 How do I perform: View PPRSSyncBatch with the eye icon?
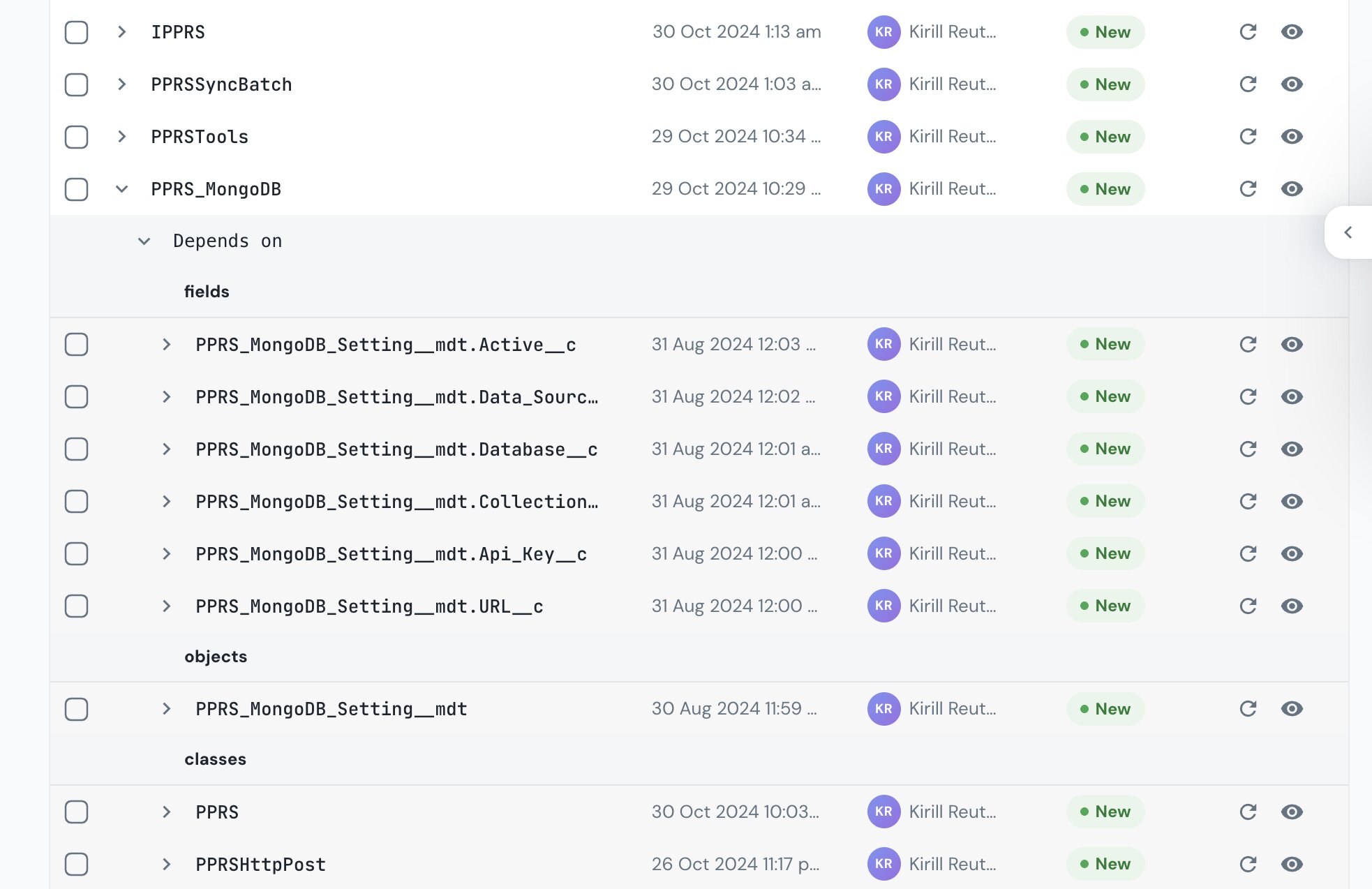pyautogui.click(x=1292, y=84)
